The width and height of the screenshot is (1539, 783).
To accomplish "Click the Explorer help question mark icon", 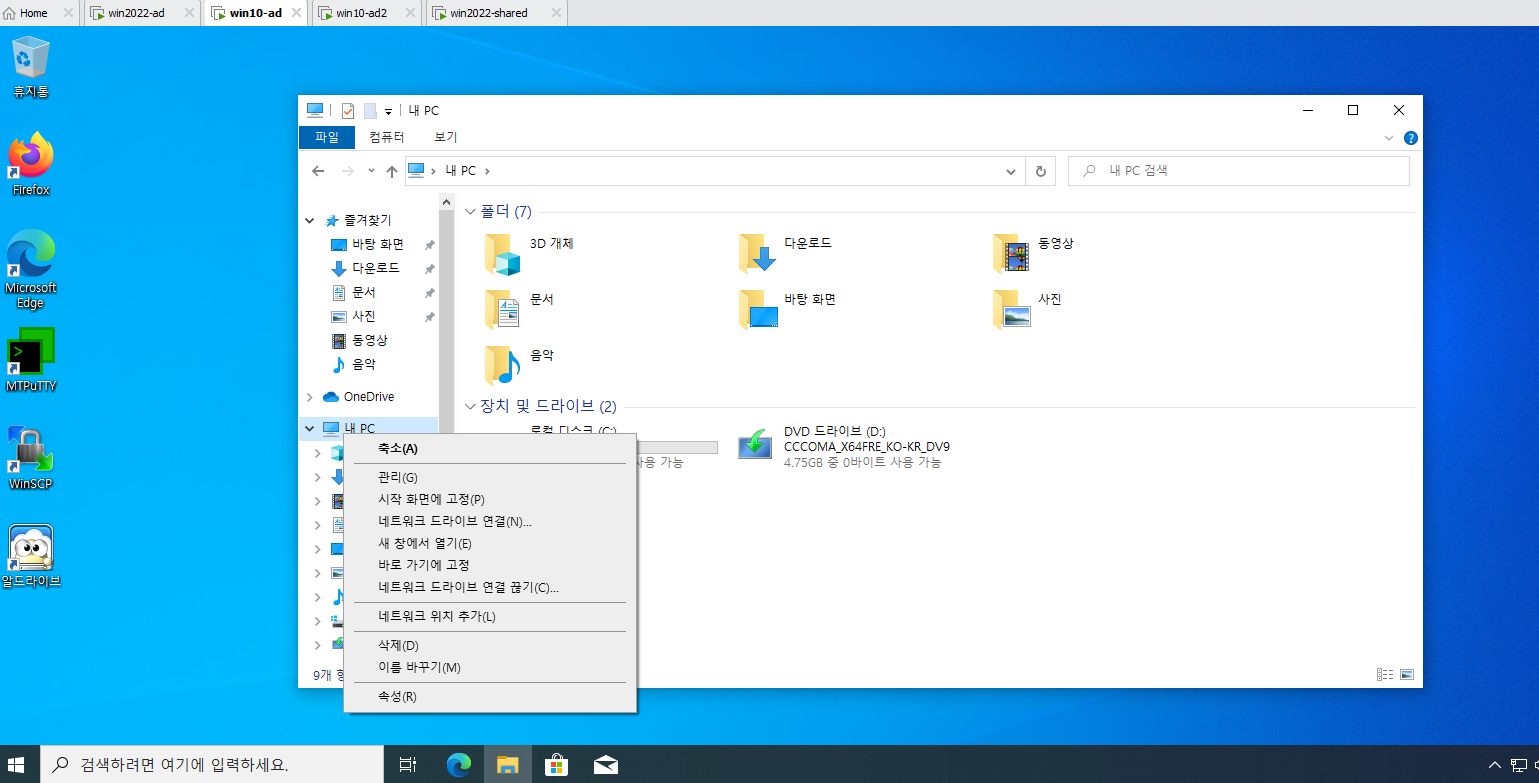I will [1410, 138].
